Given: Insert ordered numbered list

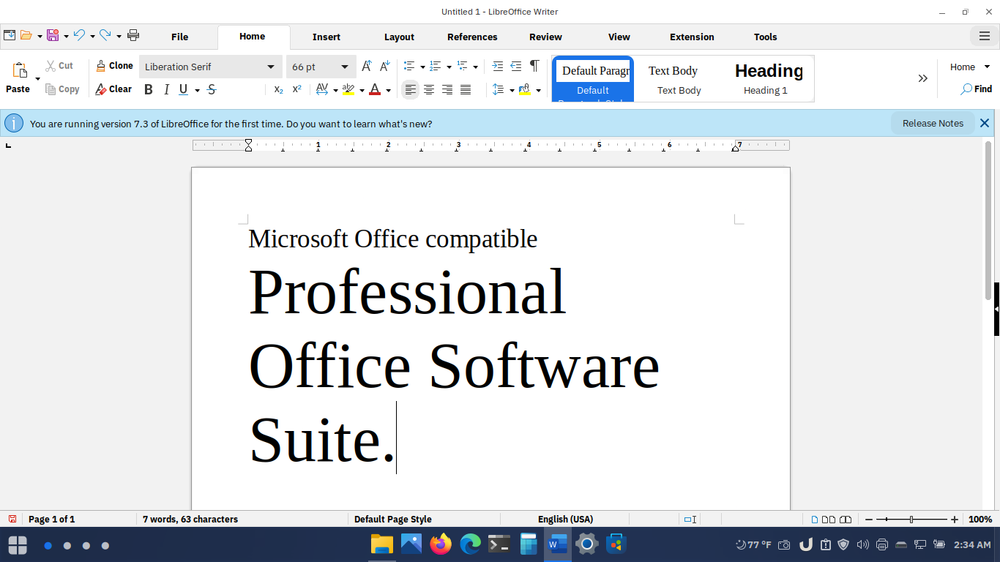Looking at the screenshot, I should [436, 66].
